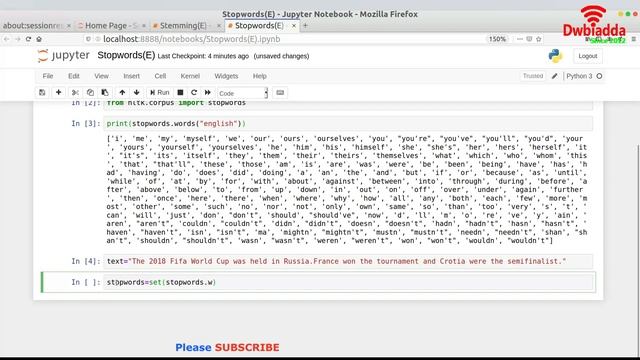Screen dimensions: 640x360
Task: Click the stopwords output list text
Action: pos(347,189)
